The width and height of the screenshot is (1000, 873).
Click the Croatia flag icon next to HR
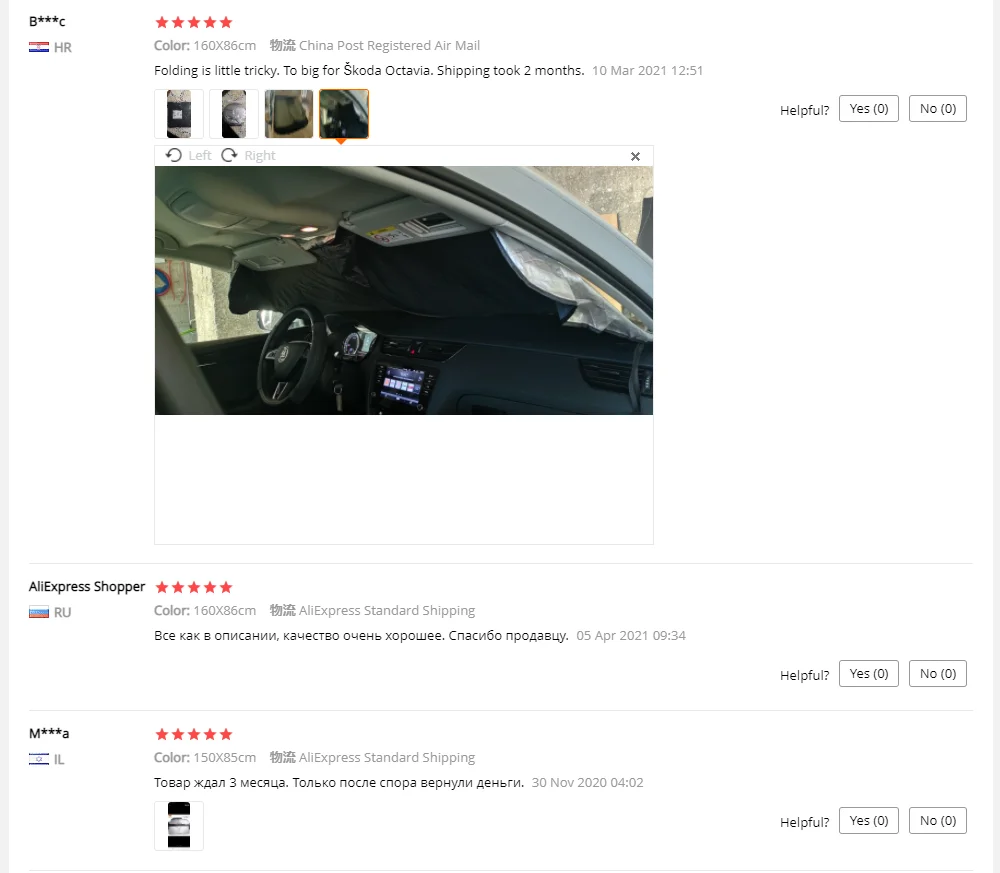[39, 47]
